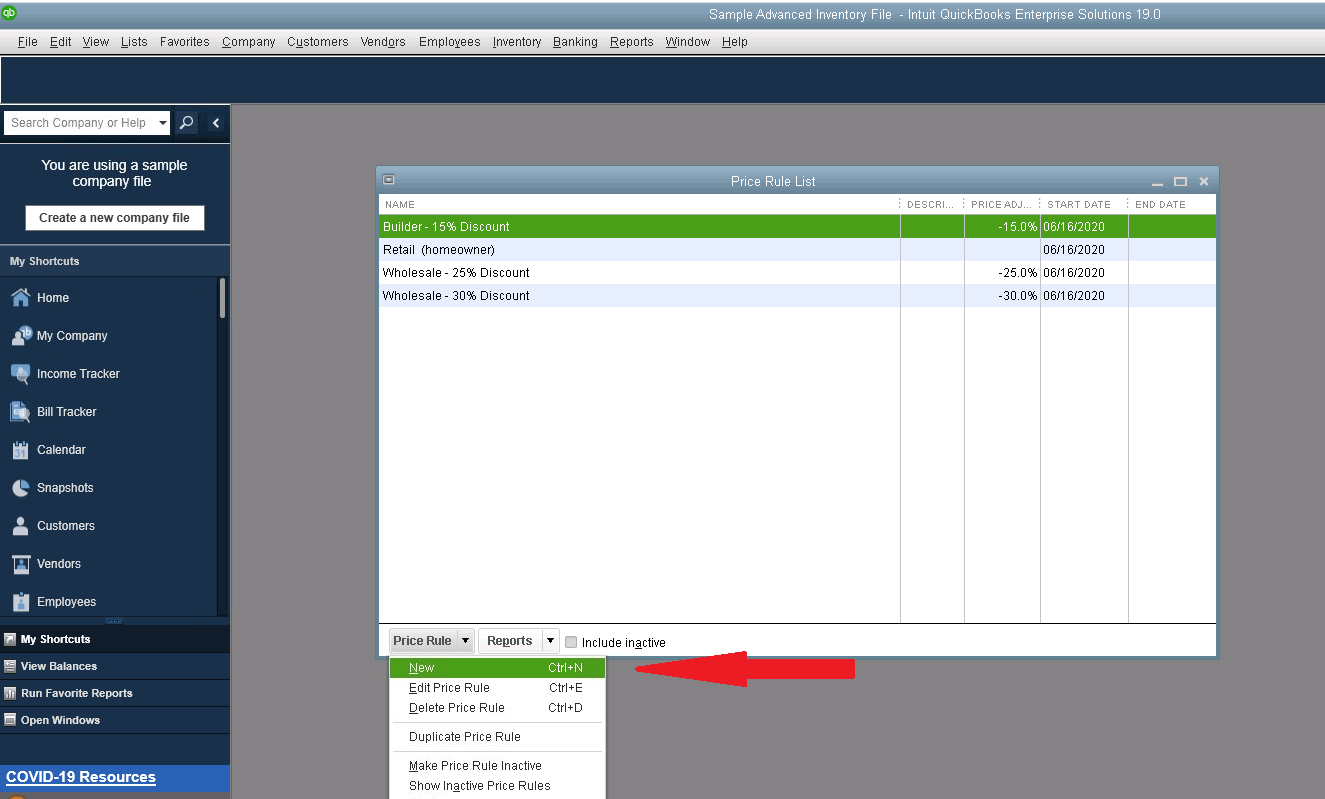
Task: Click the -30.0% price adjustment cell
Action: pos(1002,296)
